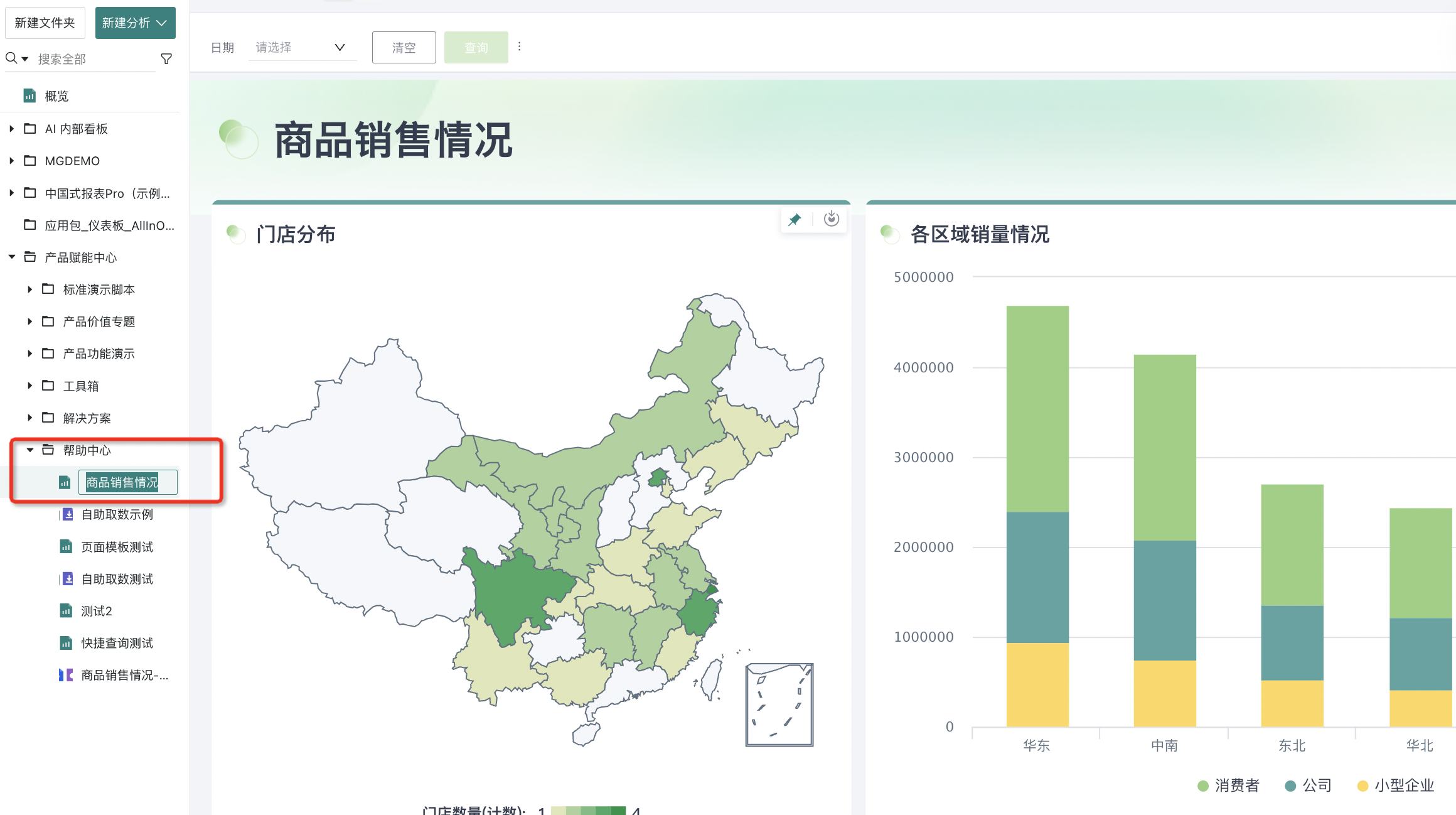
Task: Expand the 解决方案 folder arrow
Action: point(29,418)
